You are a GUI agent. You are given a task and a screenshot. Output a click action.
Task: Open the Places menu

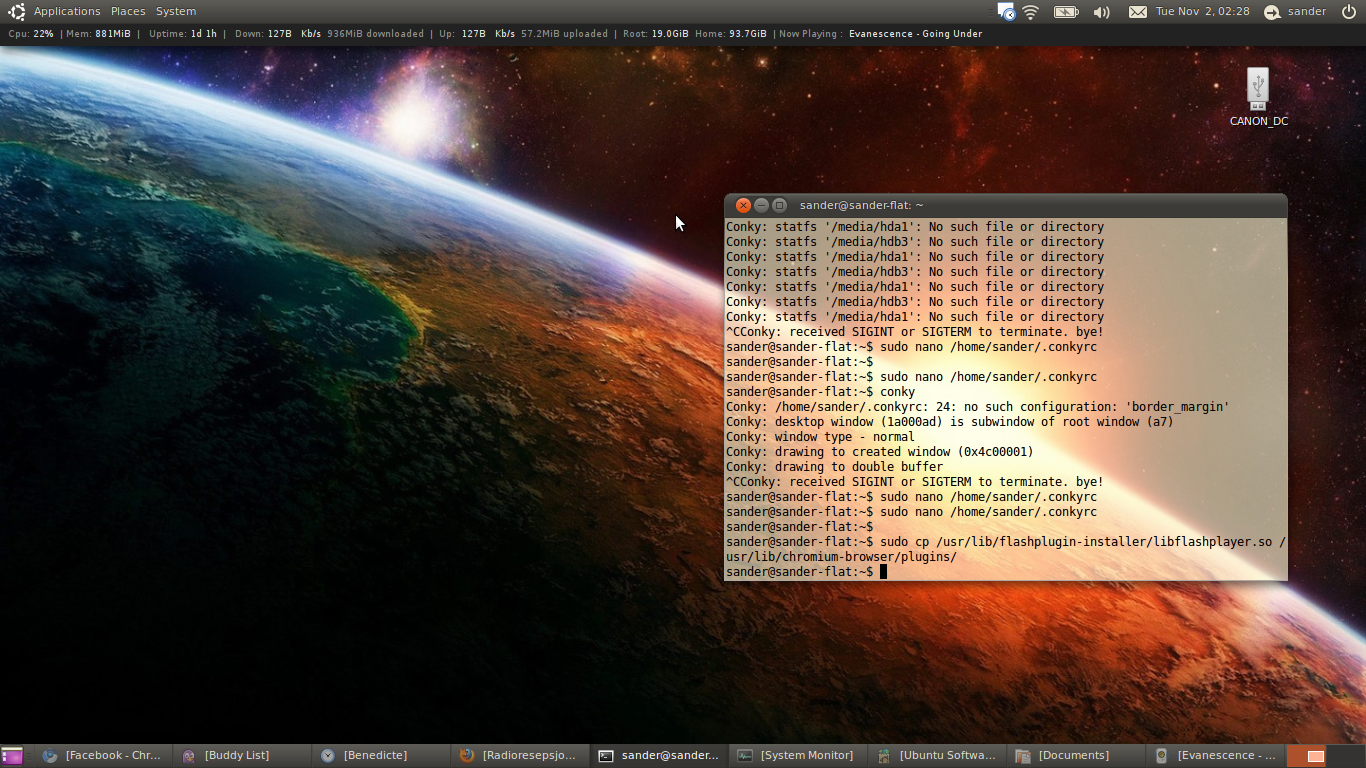[x=128, y=12]
